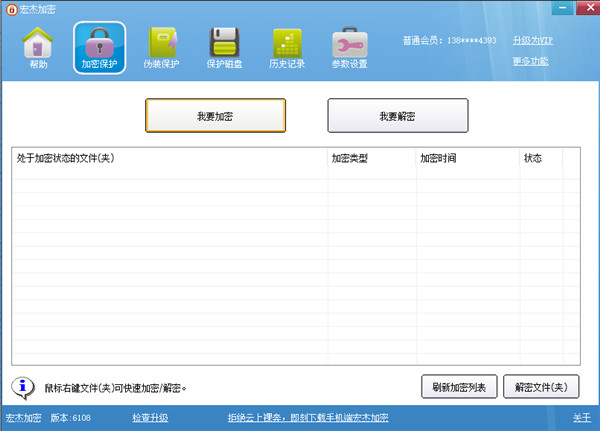The image size is (600, 431).
Task: Sort by 加密类型 column header
Action: pyautogui.click(x=372, y=158)
